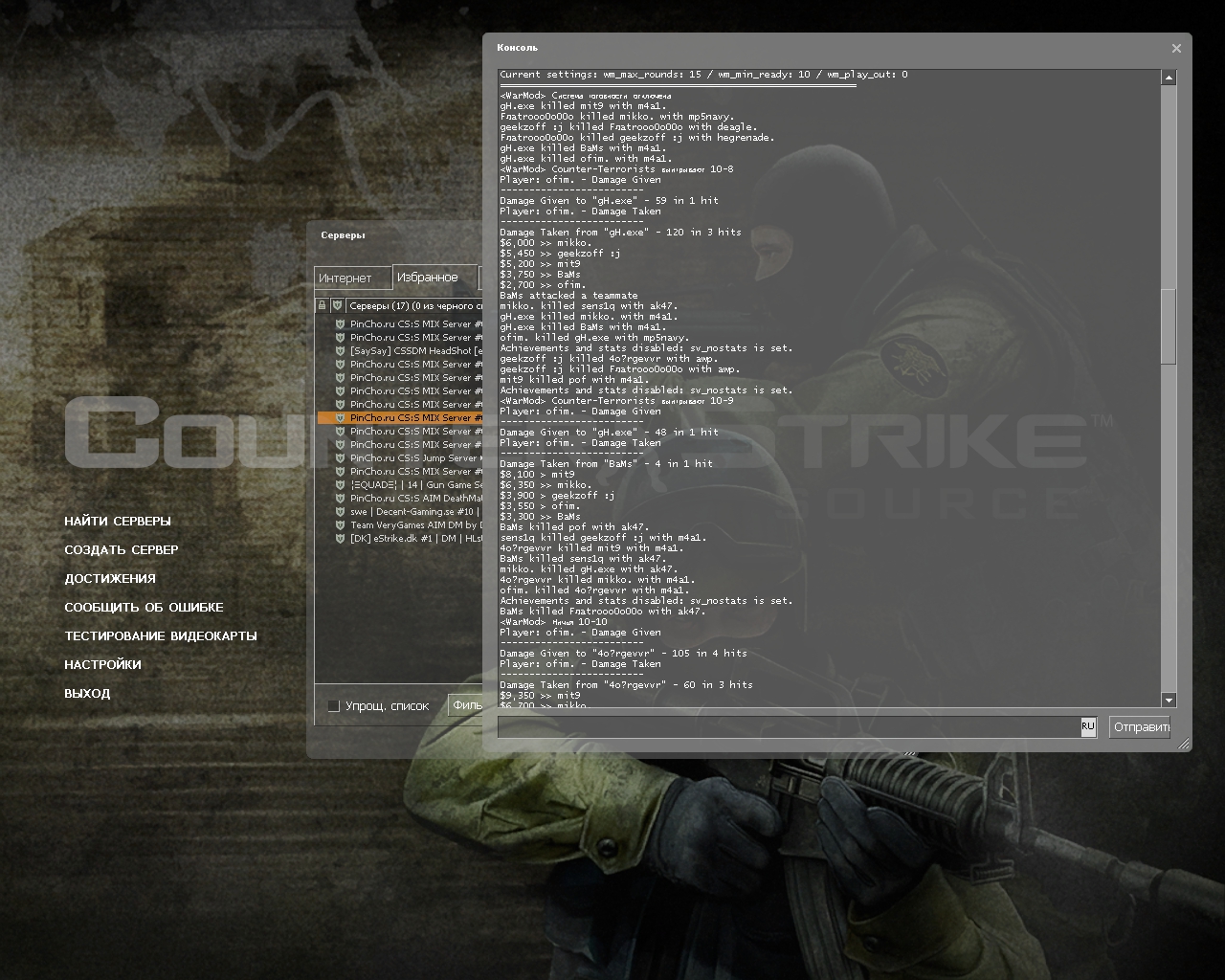The width and height of the screenshot is (1225, 980).
Task: Click the shield icon on the highlighted PinCho row
Action: (340, 418)
